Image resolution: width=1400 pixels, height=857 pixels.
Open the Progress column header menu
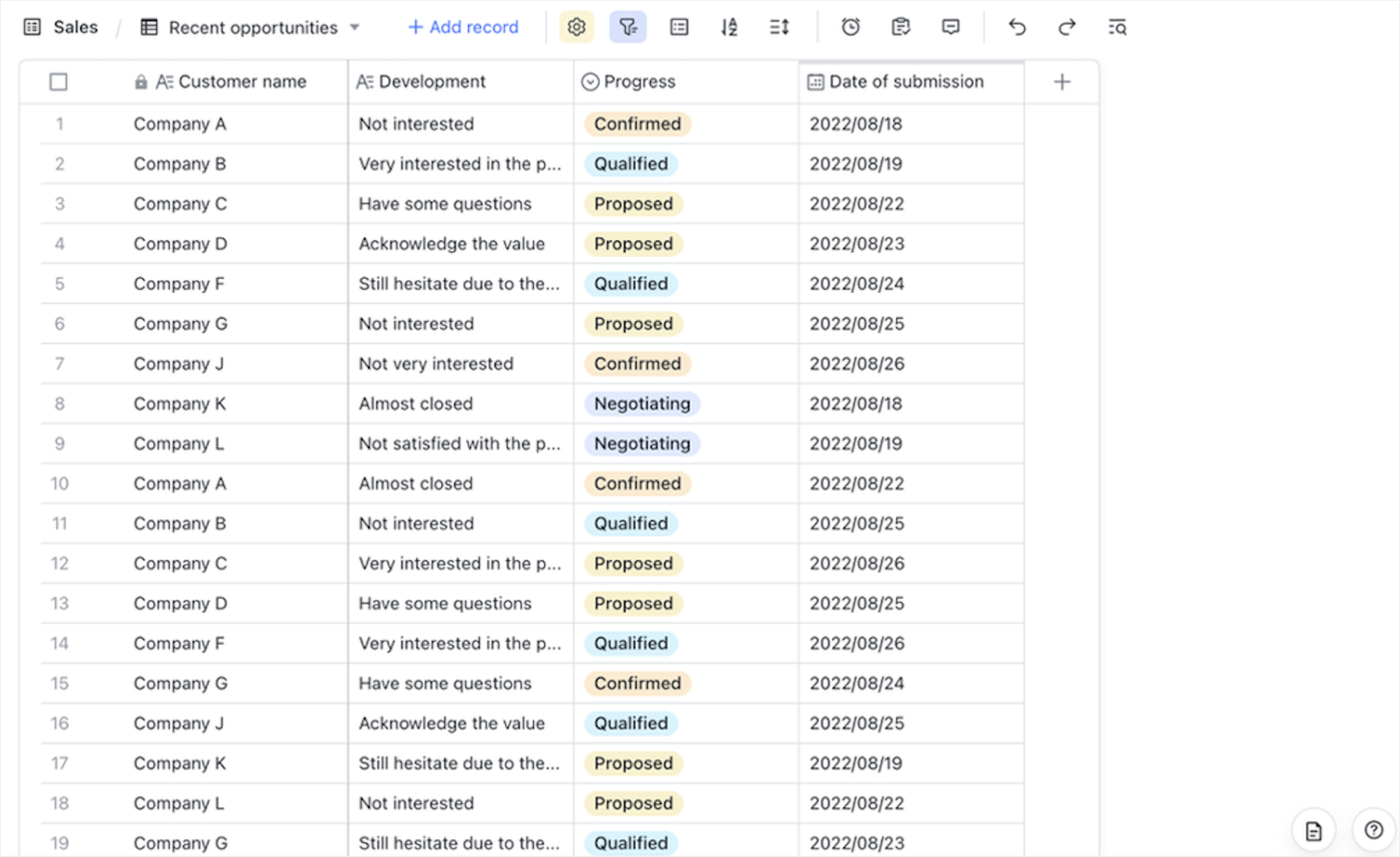tap(686, 82)
